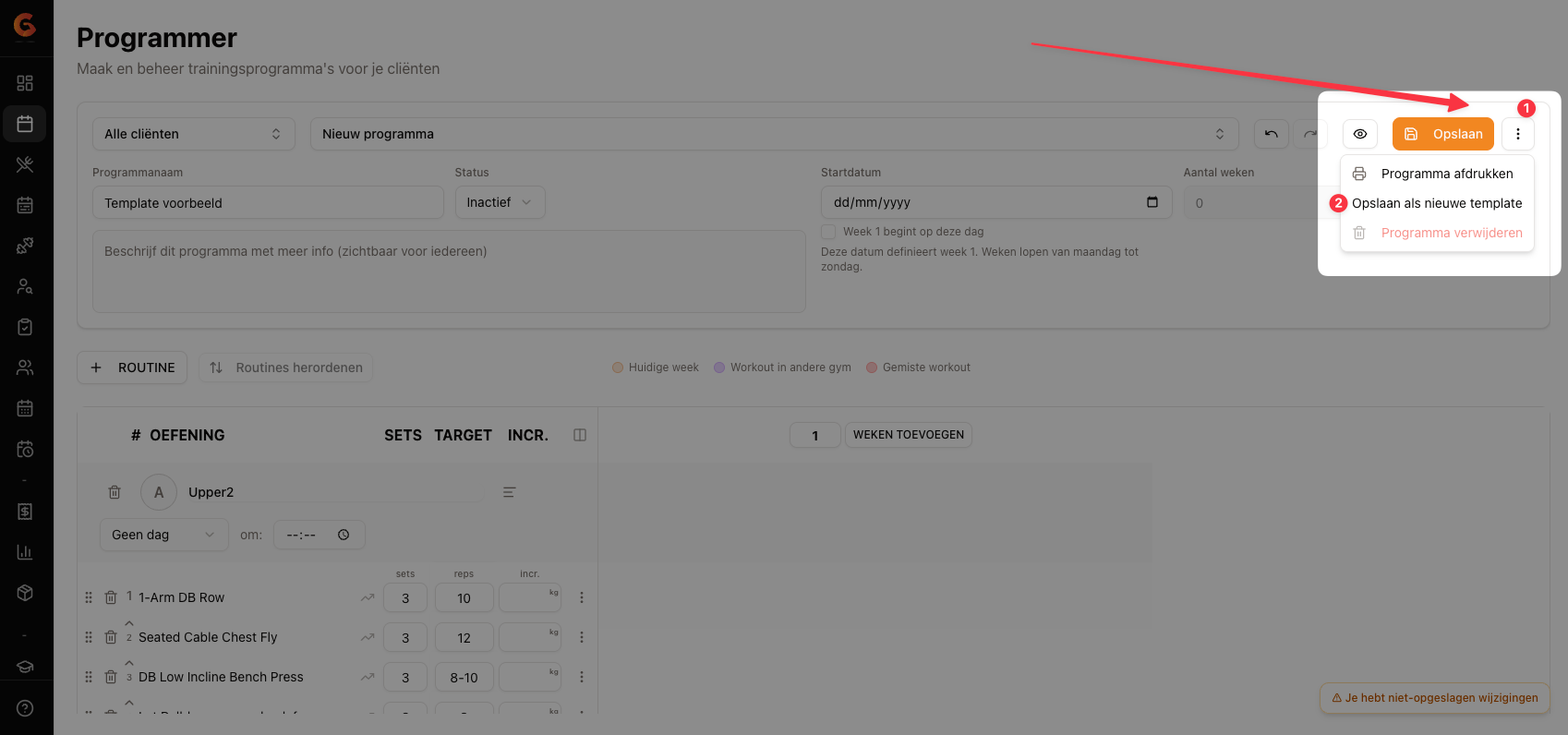The height and width of the screenshot is (735, 1568).
Task: Open the dollar receipt sidebar icon
Action: [x=25, y=512]
